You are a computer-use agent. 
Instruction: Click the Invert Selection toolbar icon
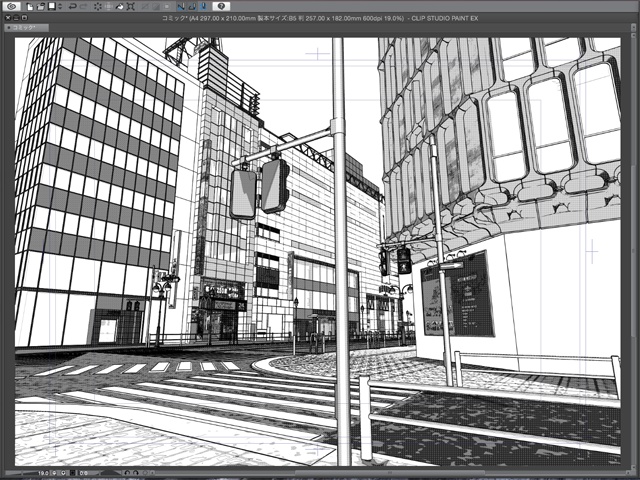coord(156,7)
